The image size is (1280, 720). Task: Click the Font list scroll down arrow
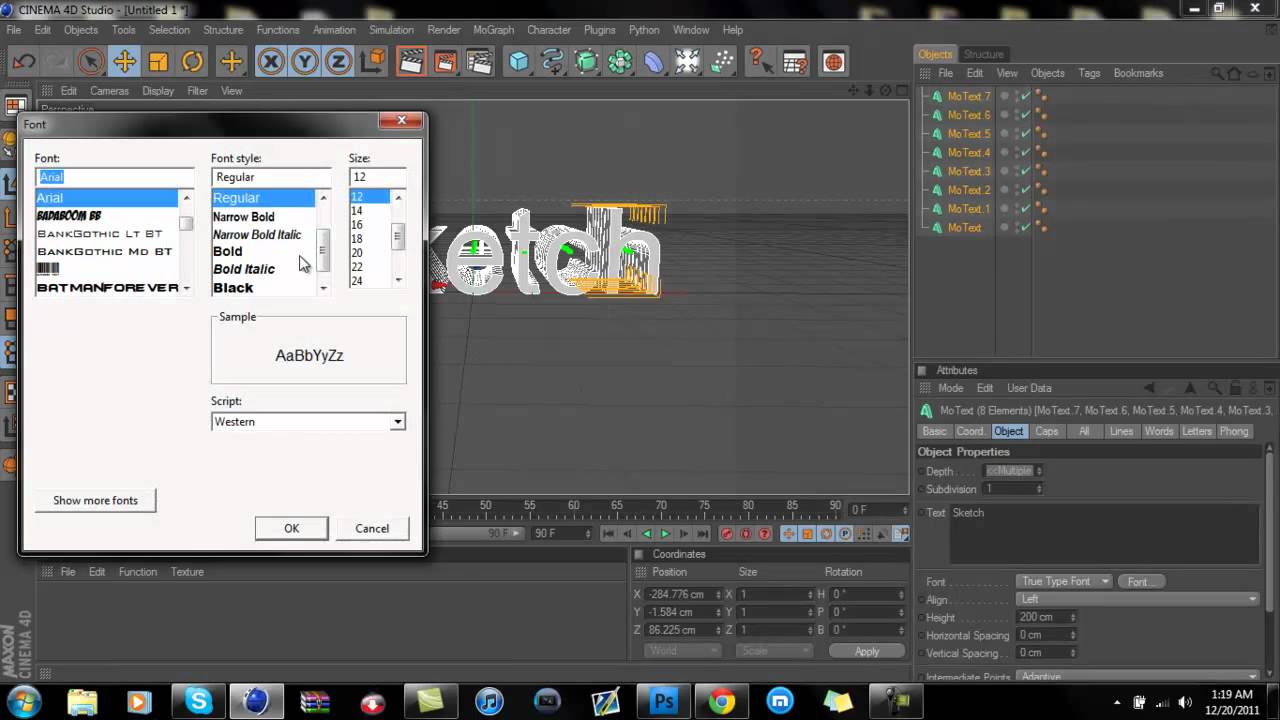point(186,288)
